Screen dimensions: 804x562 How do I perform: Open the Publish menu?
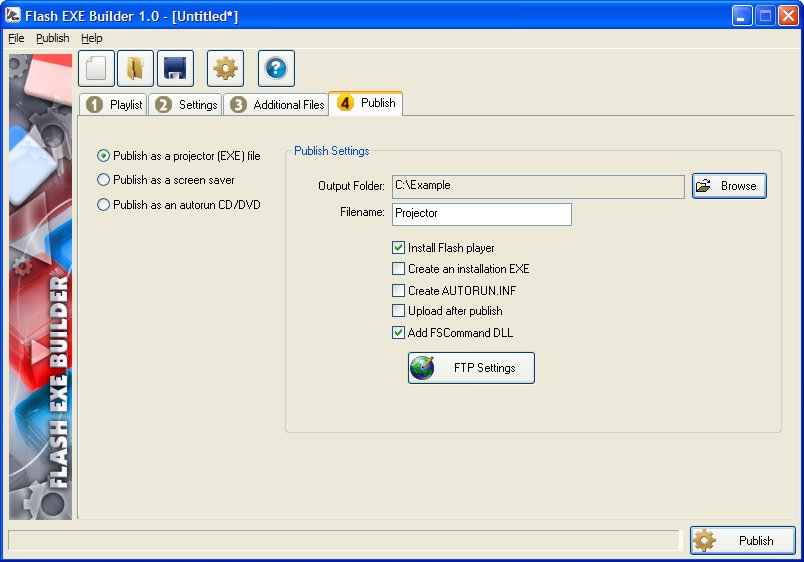tap(53, 38)
